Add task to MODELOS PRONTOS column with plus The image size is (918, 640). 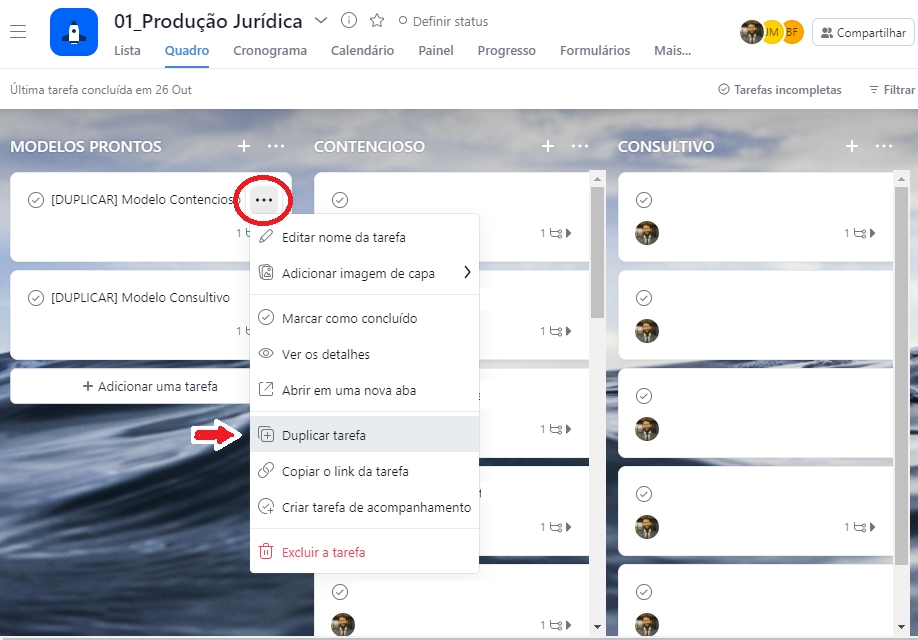244,146
